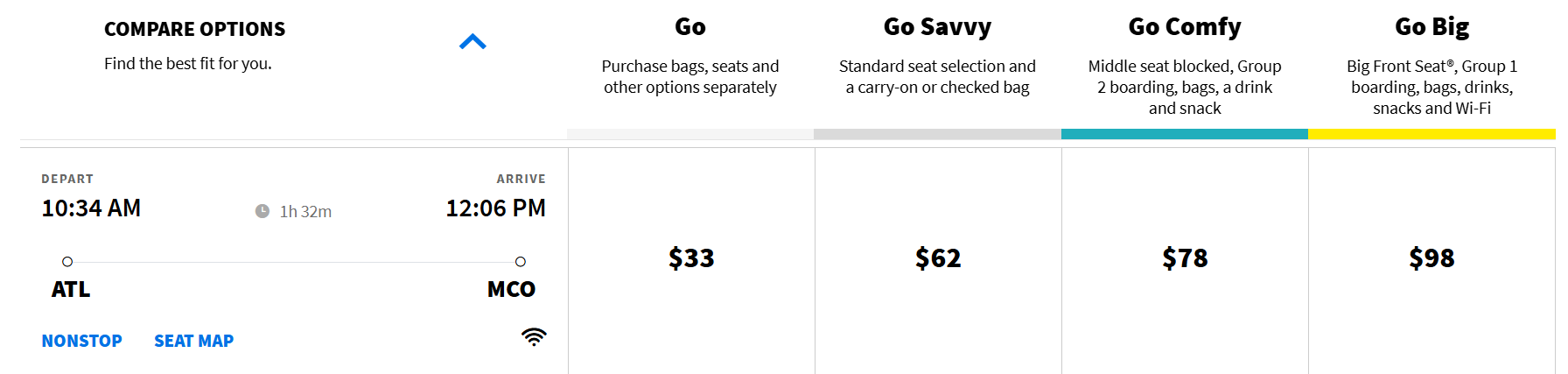Click the teal Go Comfy color bar
The width and height of the screenshot is (1568, 374).
(x=1185, y=134)
